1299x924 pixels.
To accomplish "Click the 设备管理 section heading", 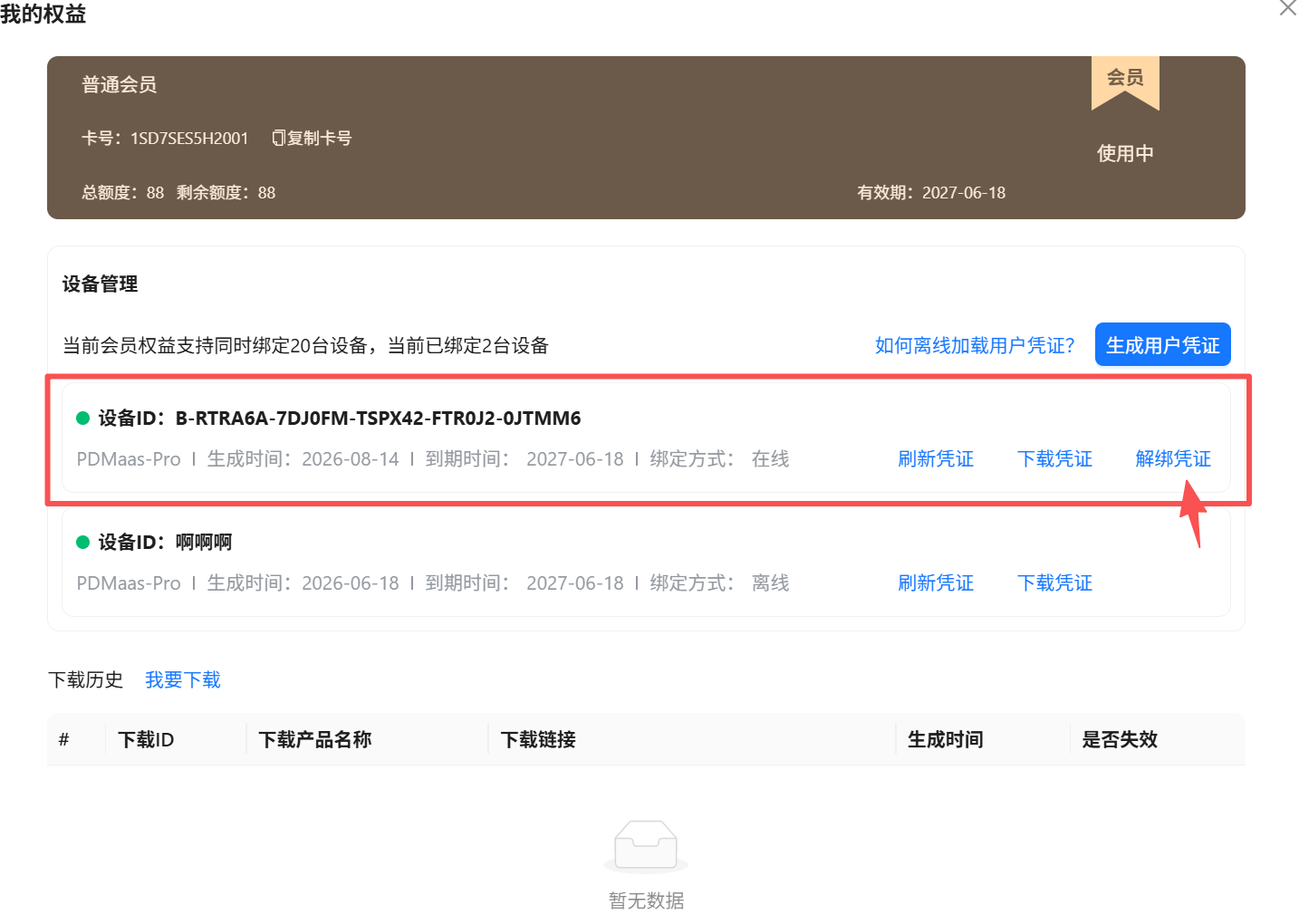I will pyautogui.click(x=100, y=284).
